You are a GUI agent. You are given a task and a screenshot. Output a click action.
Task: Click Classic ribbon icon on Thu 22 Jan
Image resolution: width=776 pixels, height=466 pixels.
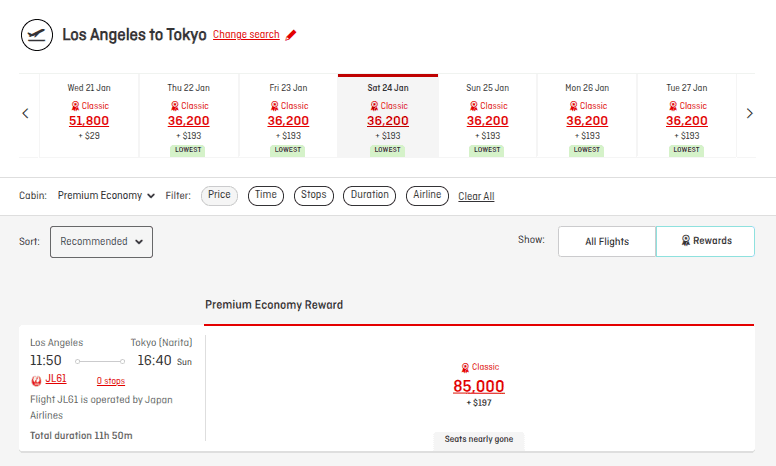175,106
